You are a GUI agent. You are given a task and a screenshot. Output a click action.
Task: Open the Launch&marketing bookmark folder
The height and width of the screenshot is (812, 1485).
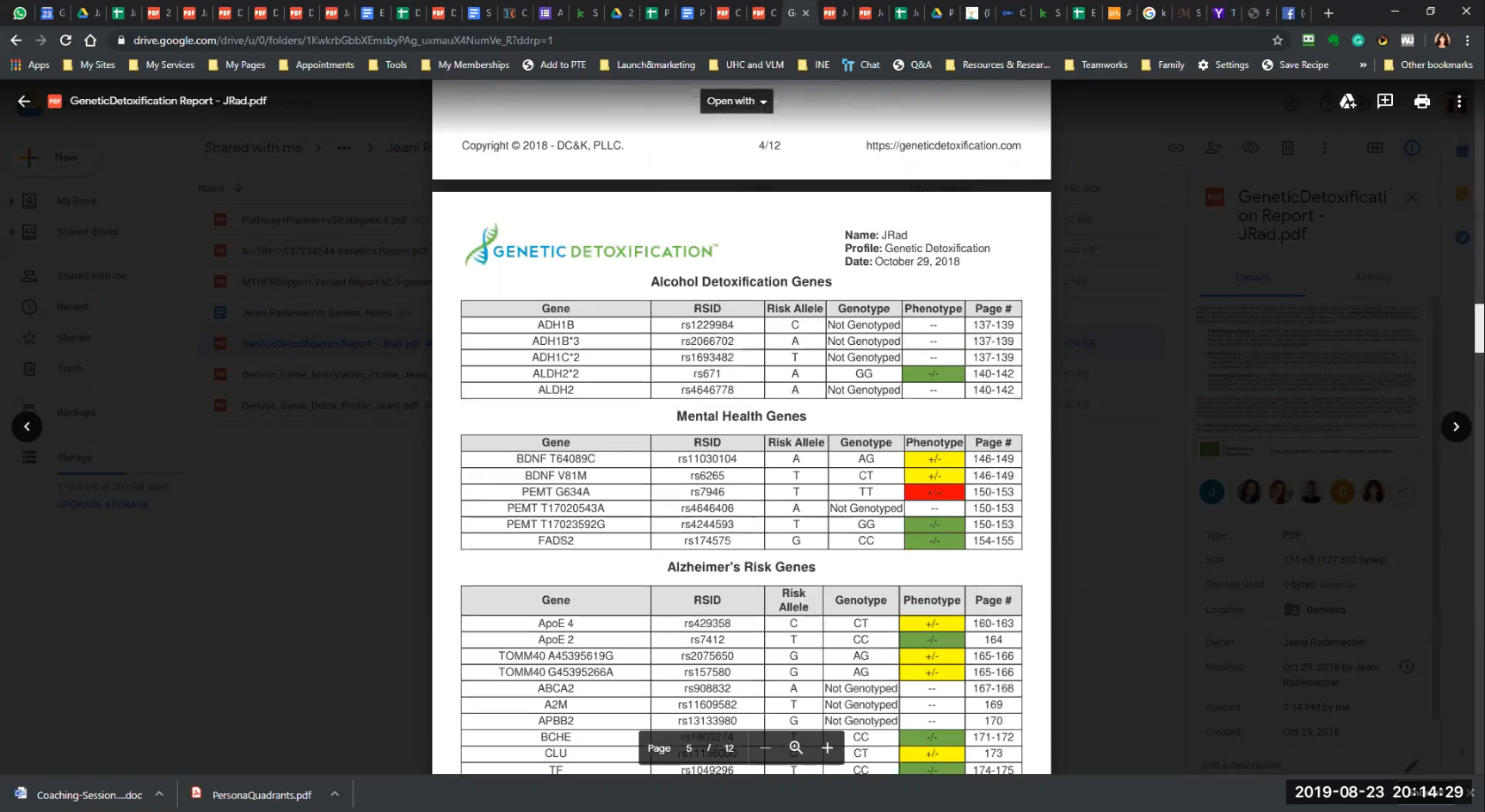(647, 65)
